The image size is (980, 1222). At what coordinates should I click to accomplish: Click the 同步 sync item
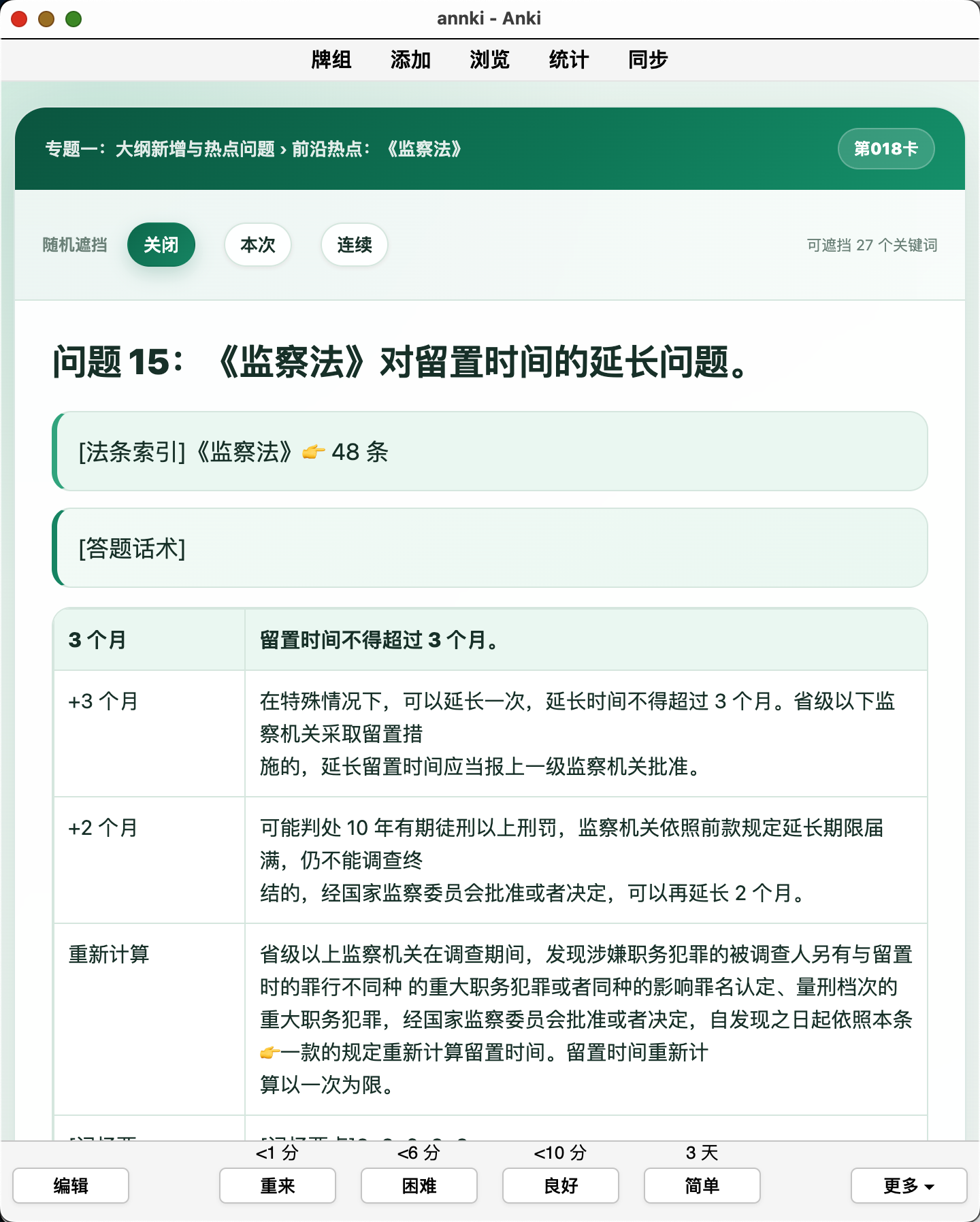647,60
